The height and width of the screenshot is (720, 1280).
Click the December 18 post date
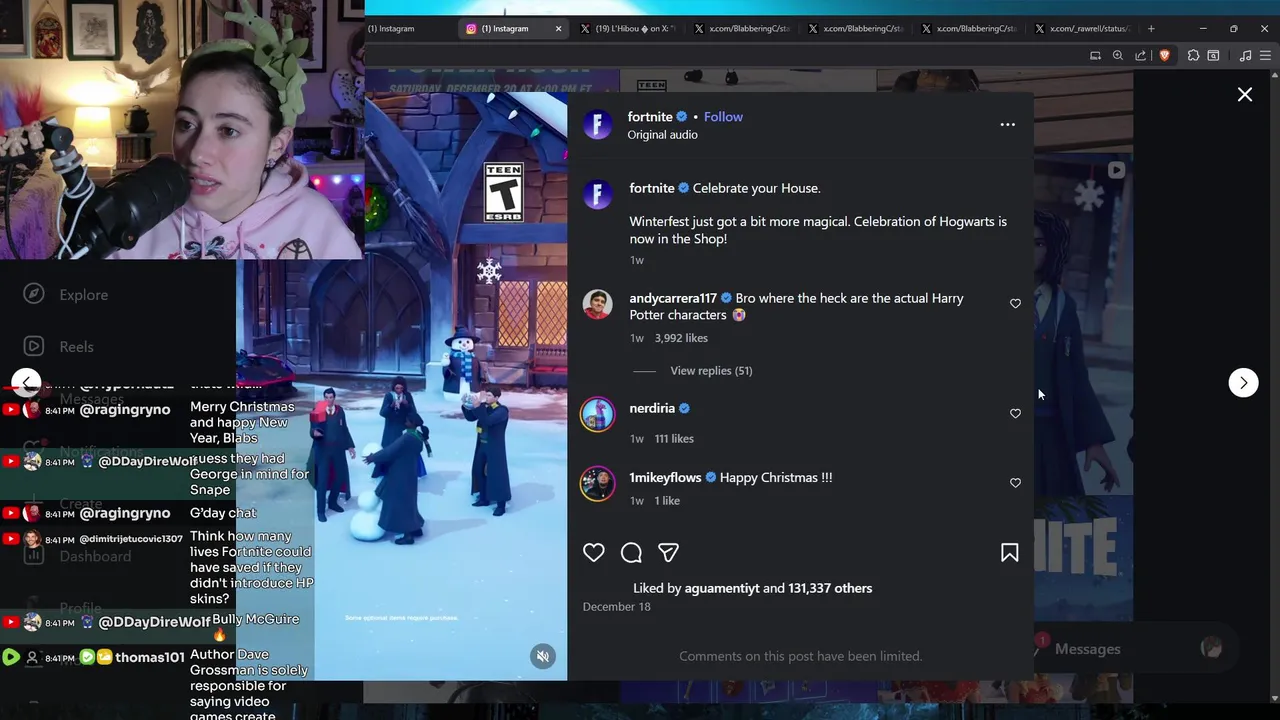tap(616, 607)
